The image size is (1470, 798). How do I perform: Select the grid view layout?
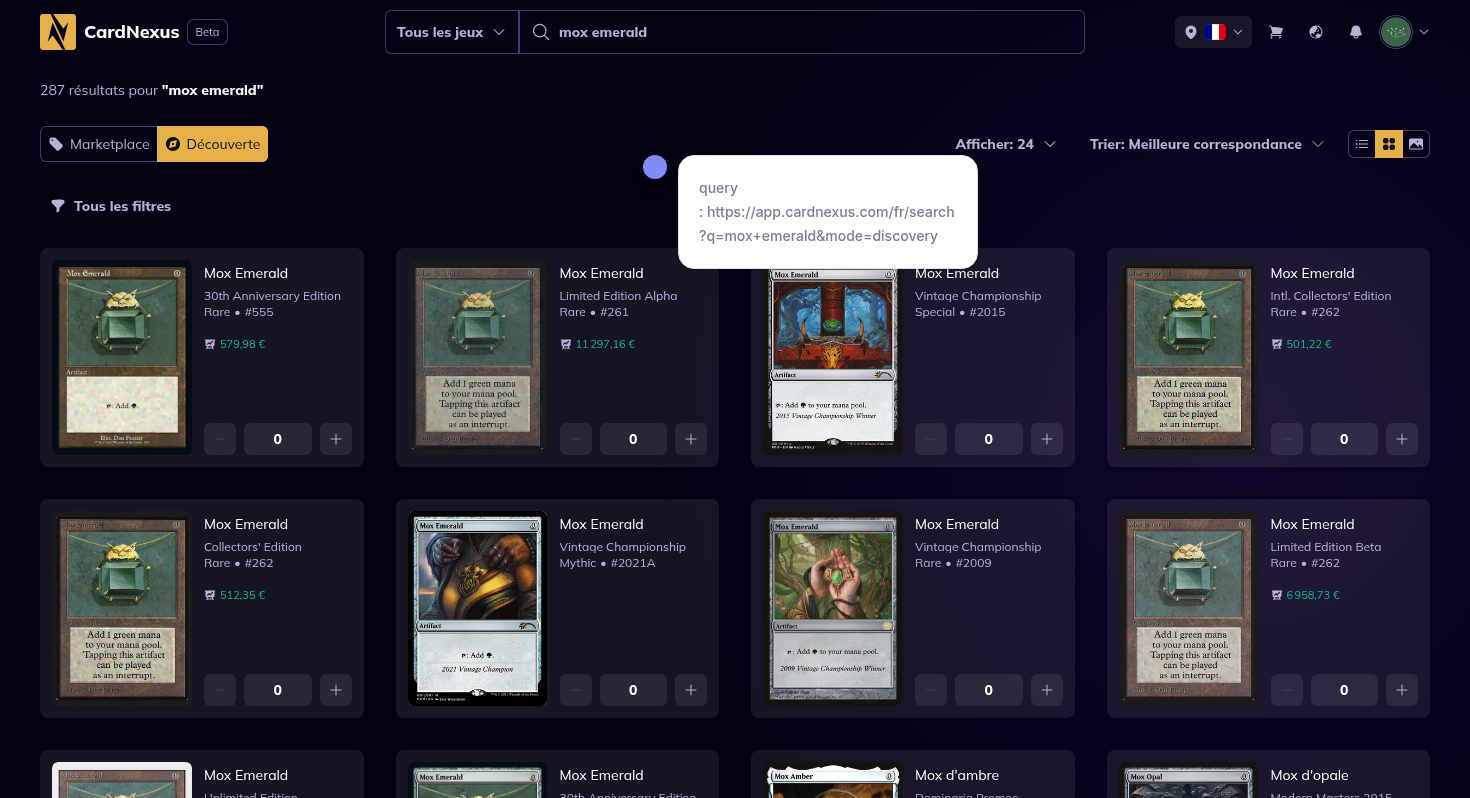[x=1389, y=144]
